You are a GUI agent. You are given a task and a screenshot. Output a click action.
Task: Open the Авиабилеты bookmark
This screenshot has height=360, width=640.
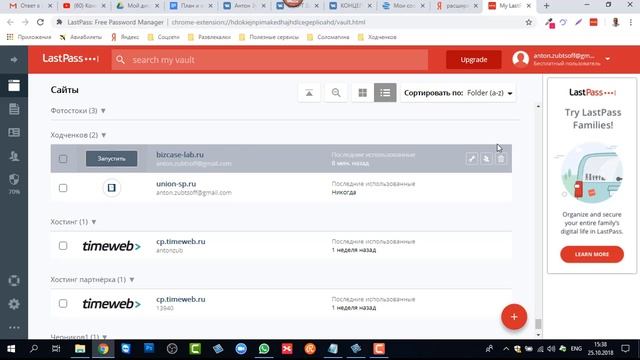pyautogui.click(x=80, y=37)
